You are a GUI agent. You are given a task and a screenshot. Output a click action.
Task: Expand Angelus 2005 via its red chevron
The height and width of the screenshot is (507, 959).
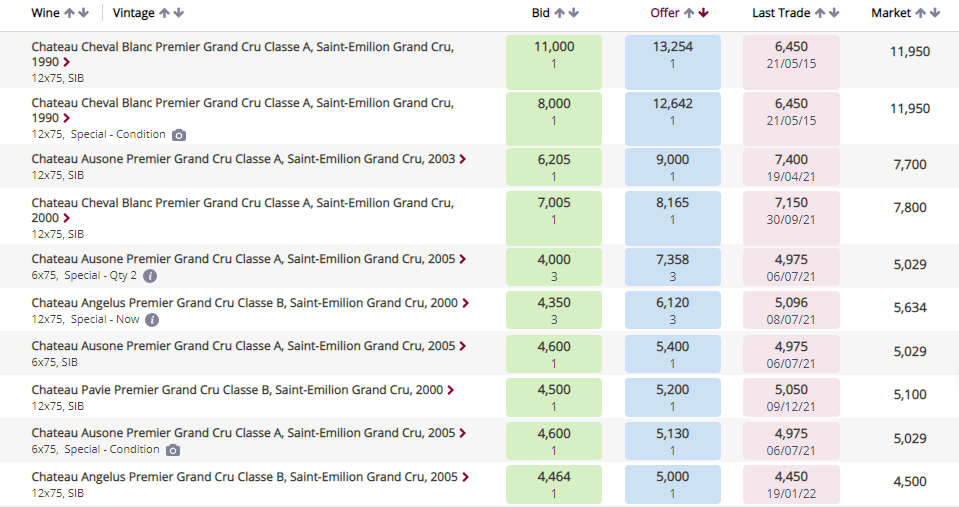pos(465,477)
